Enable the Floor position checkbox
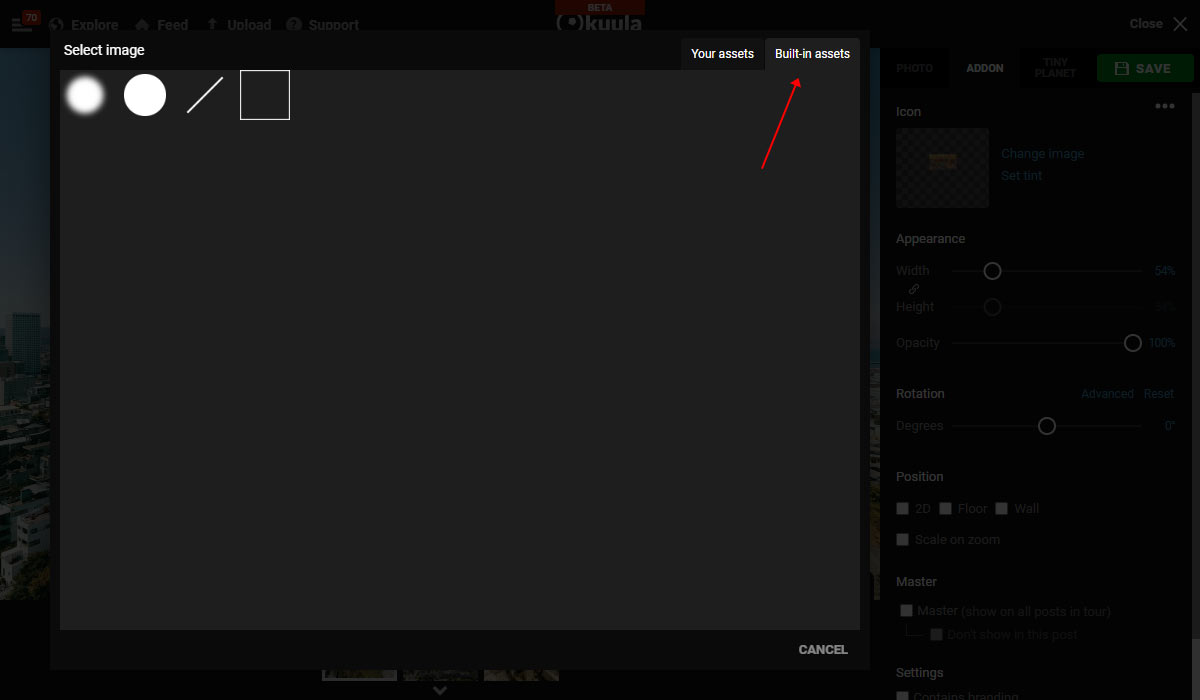 point(945,509)
